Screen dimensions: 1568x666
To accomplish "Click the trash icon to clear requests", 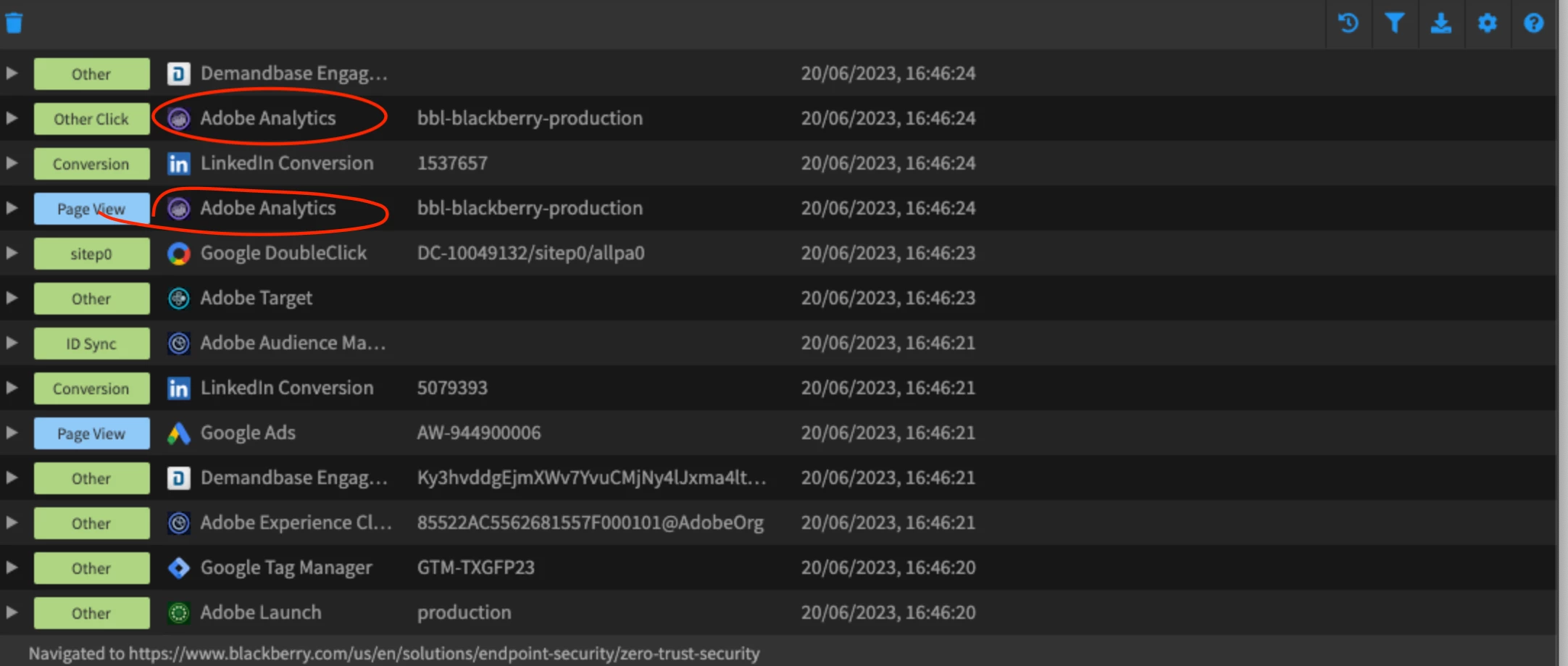I will point(14,23).
